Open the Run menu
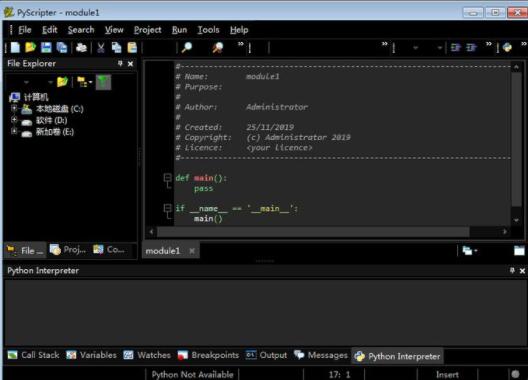This screenshot has height=380, width=528. pos(179,30)
